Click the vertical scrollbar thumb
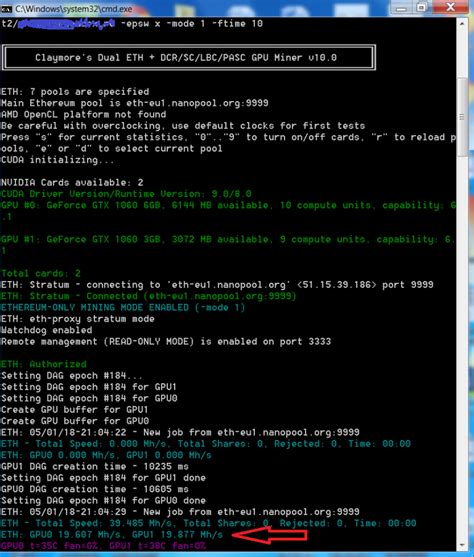 click(x=462, y=117)
